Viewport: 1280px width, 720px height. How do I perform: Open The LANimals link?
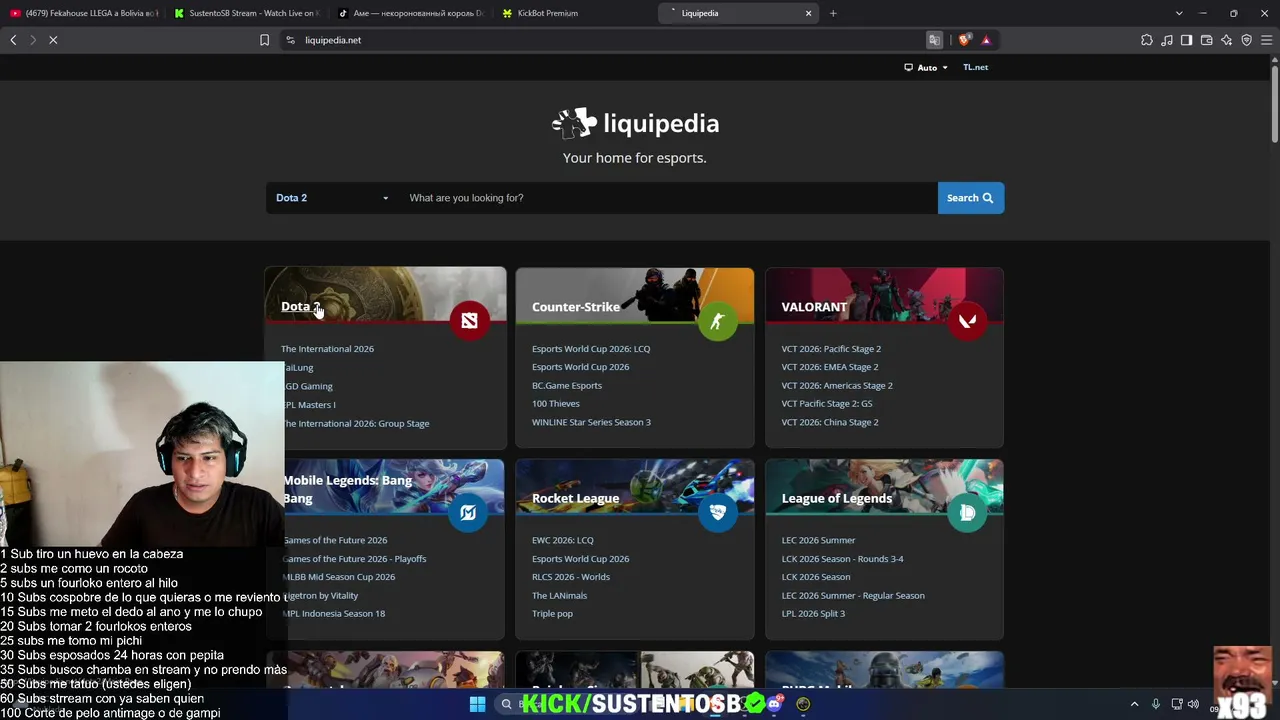tap(559, 596)
